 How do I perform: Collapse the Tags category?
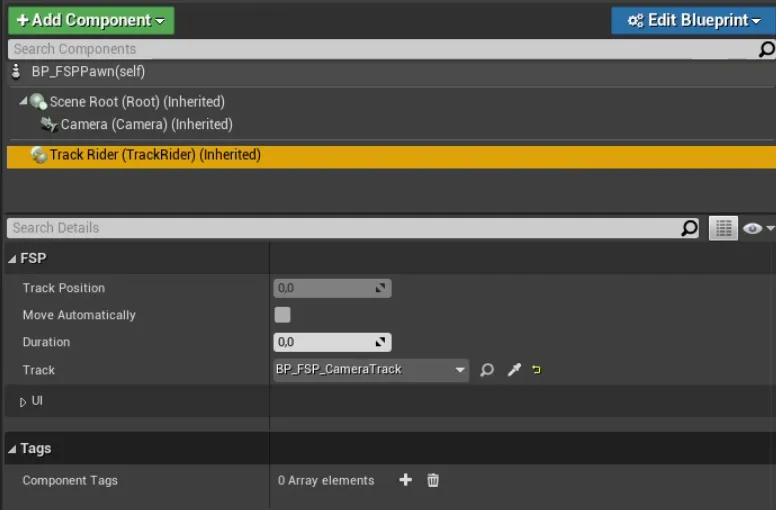tap(12, 449)
